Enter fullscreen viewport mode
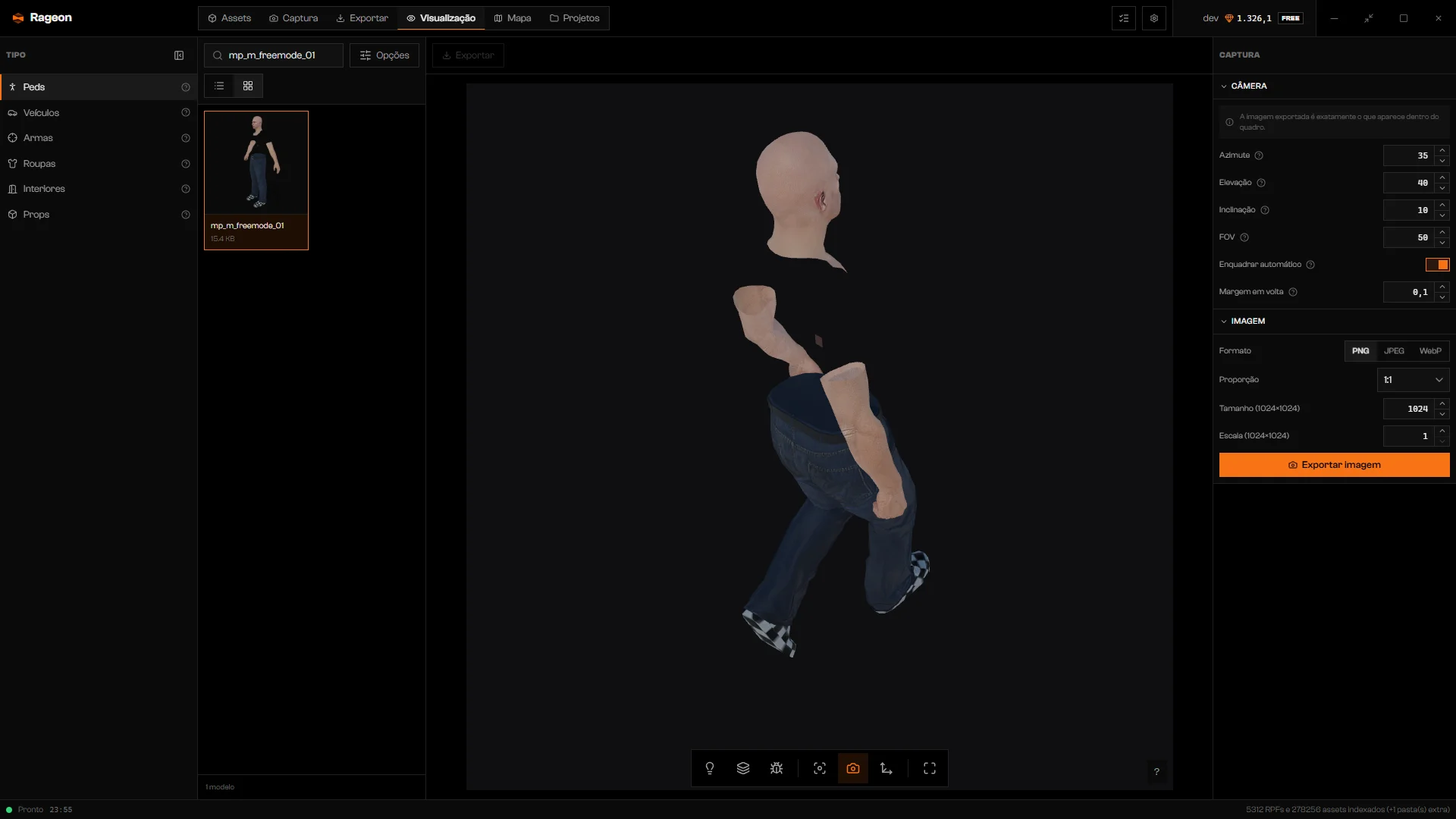Screen dimensions: 1456x819 pyautogui.click(x=930, y=768)
